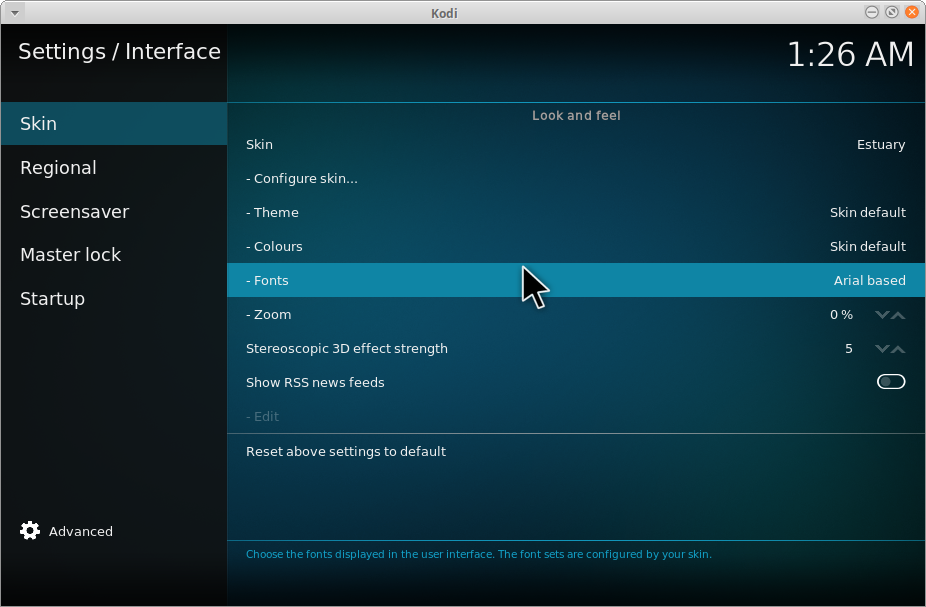The height and width of the screenshot is (607, 926).
Task: Click the Look and feel section header
Action: (576, 116)
